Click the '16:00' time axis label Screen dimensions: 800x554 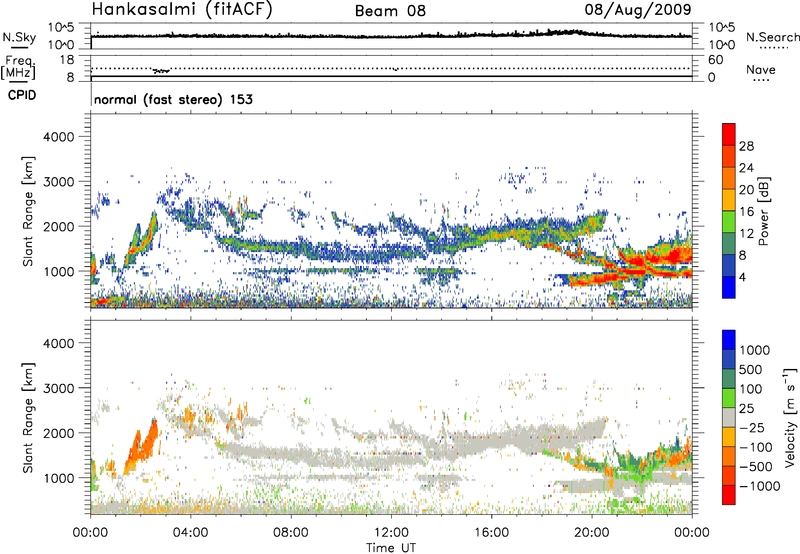click(491, 533)
